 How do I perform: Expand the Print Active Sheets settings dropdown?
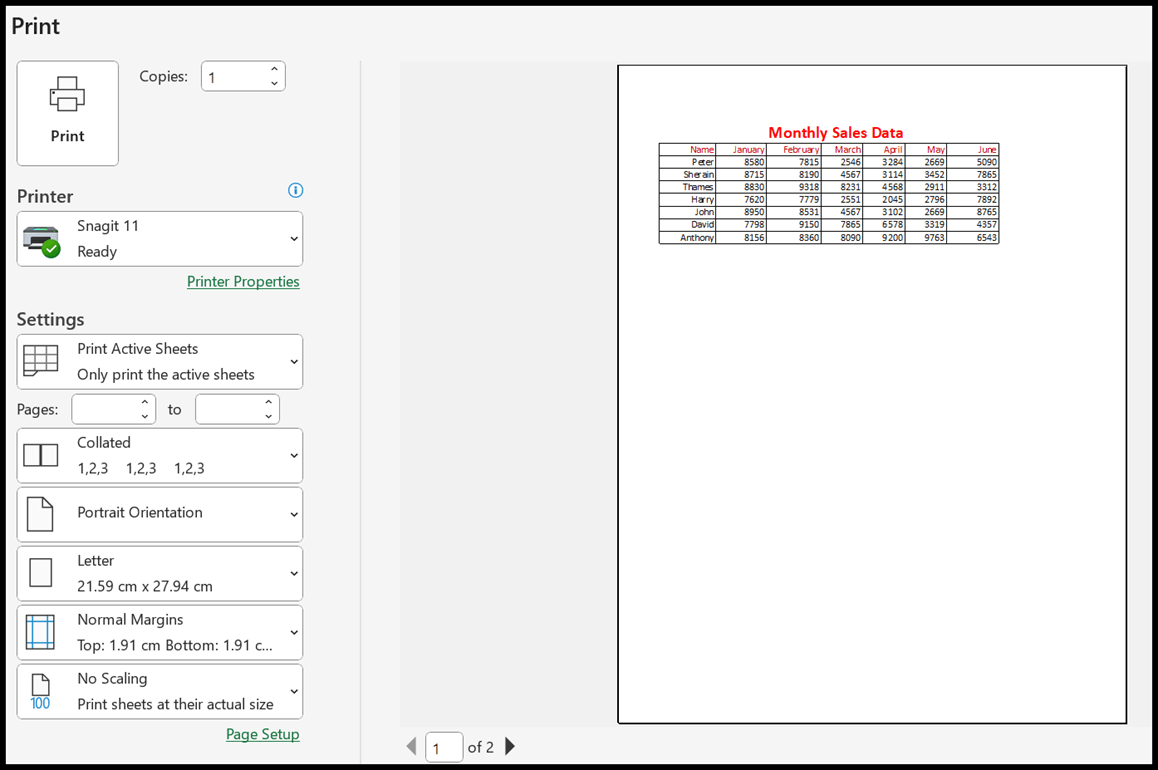tap(293, 361)
